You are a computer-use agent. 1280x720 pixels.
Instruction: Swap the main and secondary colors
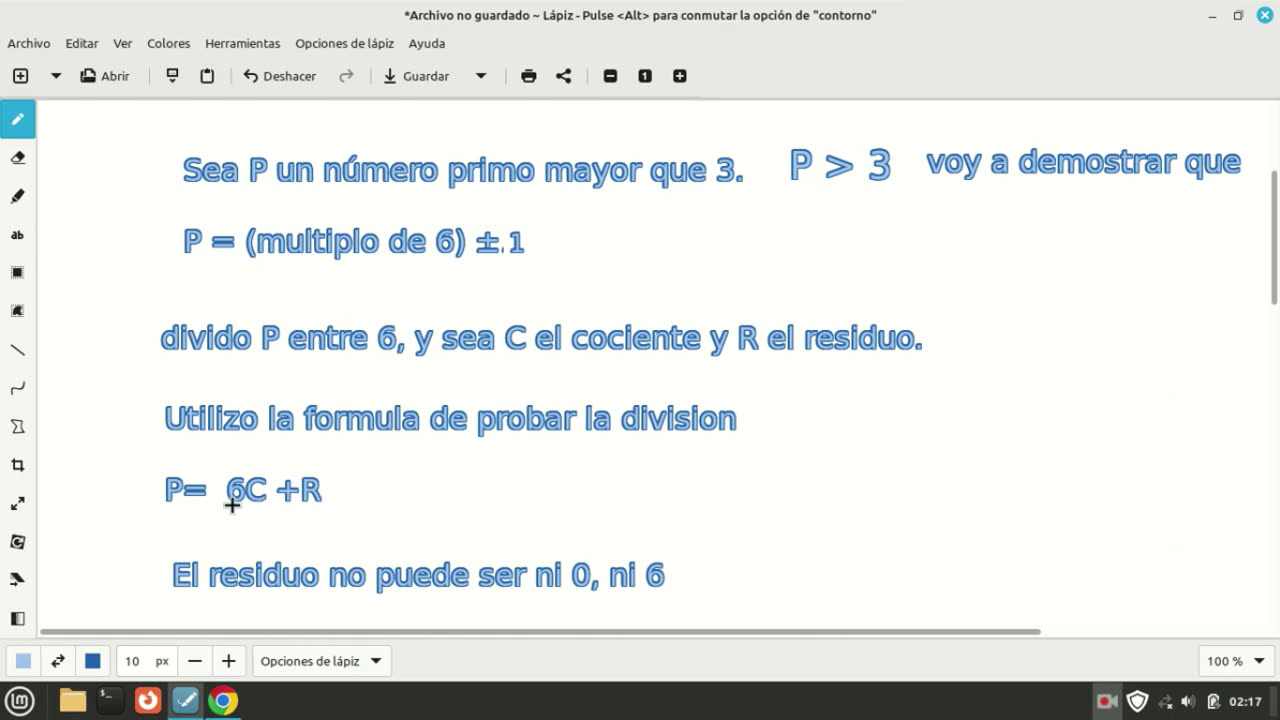coord(58,661)
